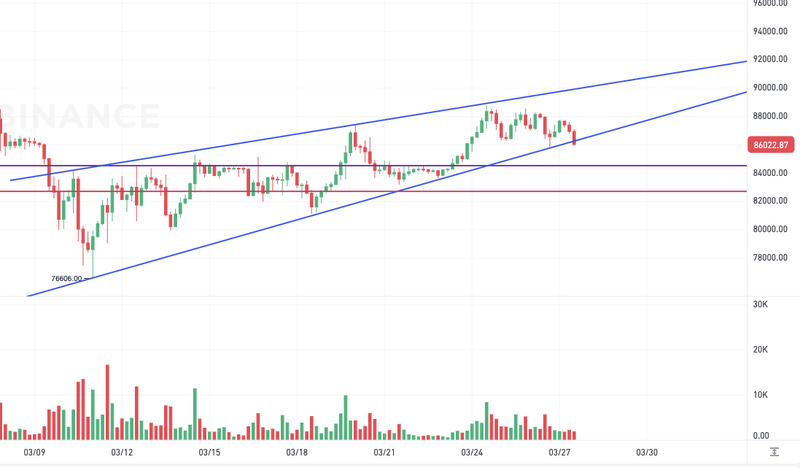Click the 03/15 date on time axis
Screen dimensions: 800x473
click(210, 453)
